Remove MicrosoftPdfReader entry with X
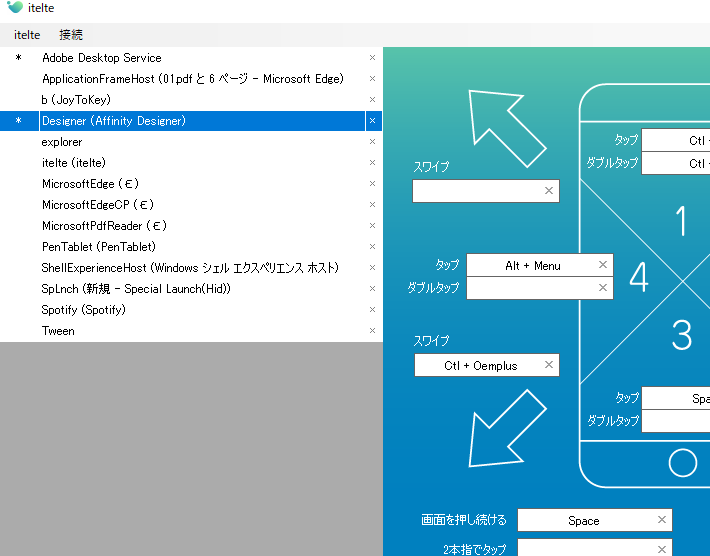This screenshot has height=556, width=710. pos(372,225)
